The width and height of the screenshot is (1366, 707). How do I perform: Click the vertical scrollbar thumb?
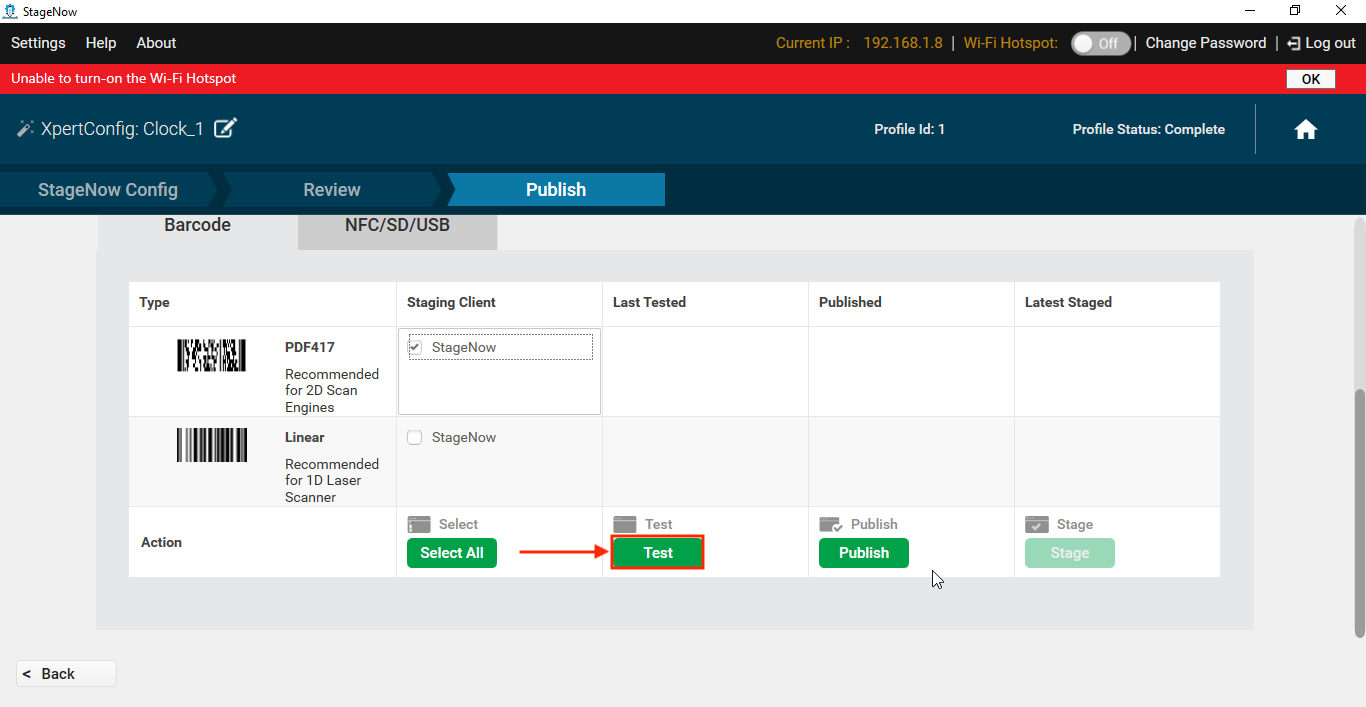pos(1359,510)
